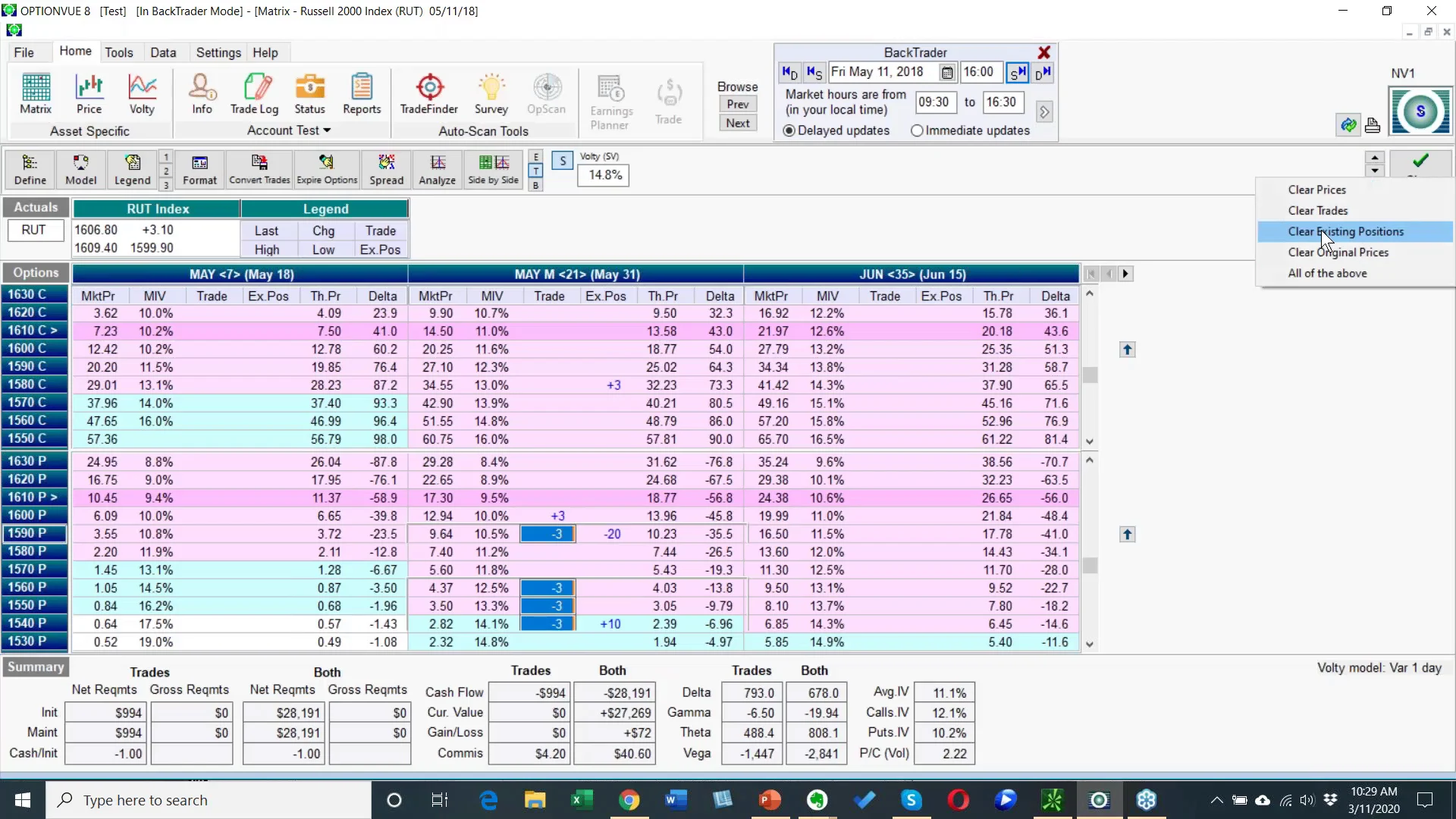
Task: Select layout number 2
Action: [166, 171]
